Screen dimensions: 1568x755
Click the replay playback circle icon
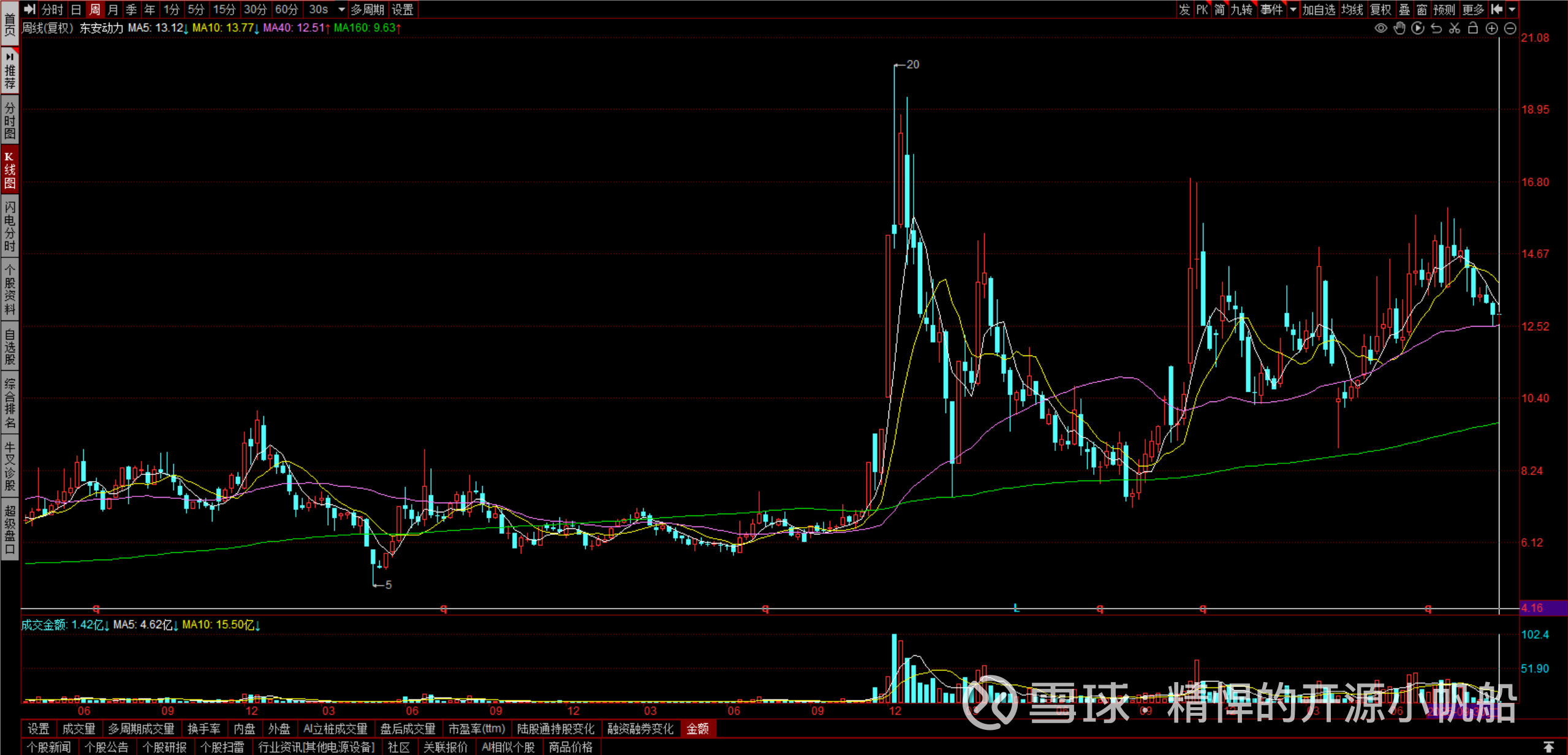tap(1418, 28)
